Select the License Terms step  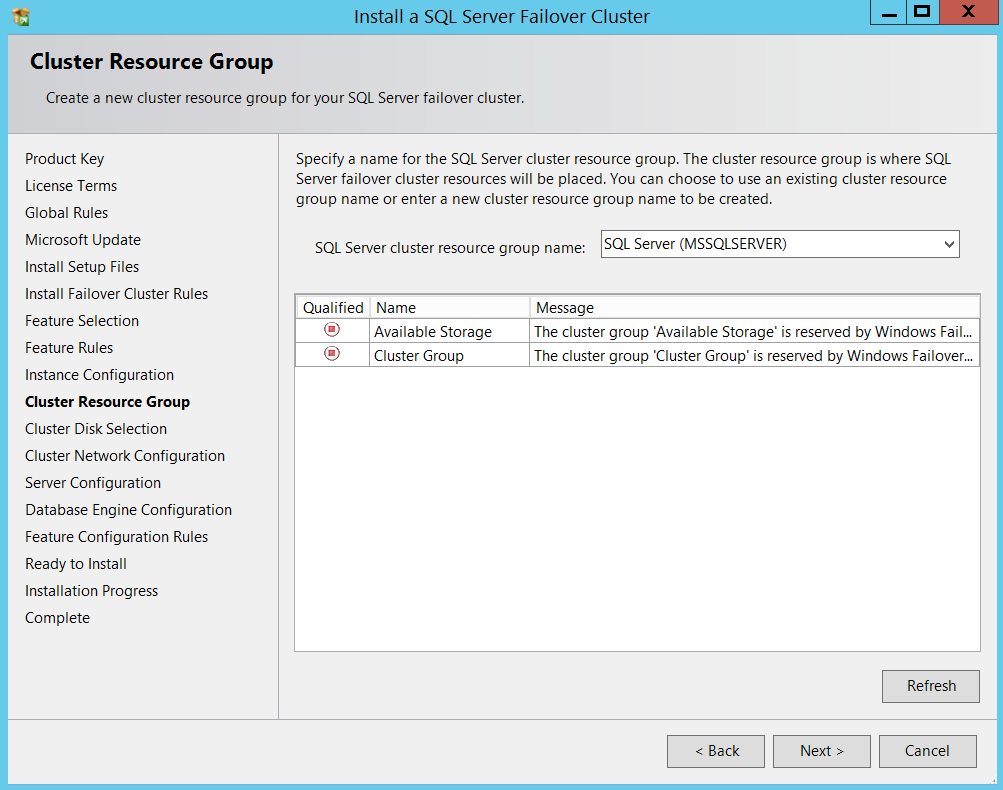71,186
